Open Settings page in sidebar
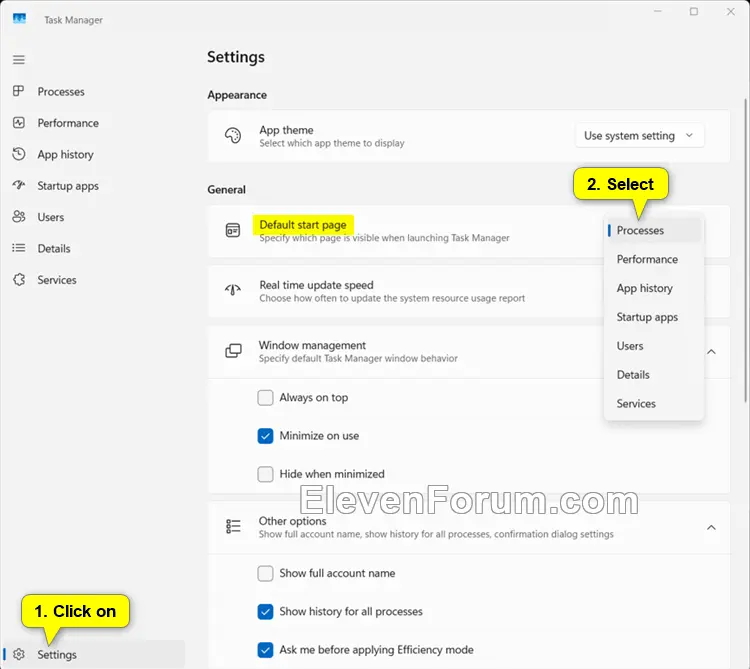 [94, 654]
